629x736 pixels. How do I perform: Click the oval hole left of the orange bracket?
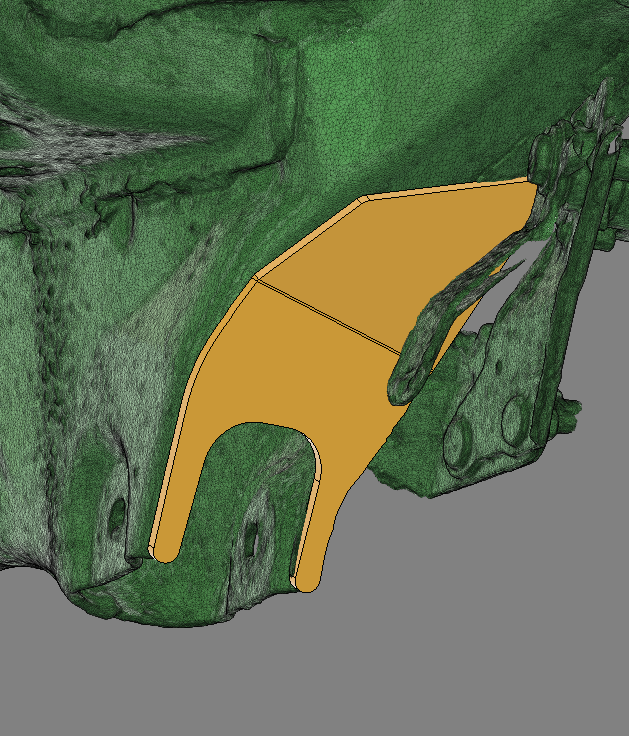(x=117, y=516)
